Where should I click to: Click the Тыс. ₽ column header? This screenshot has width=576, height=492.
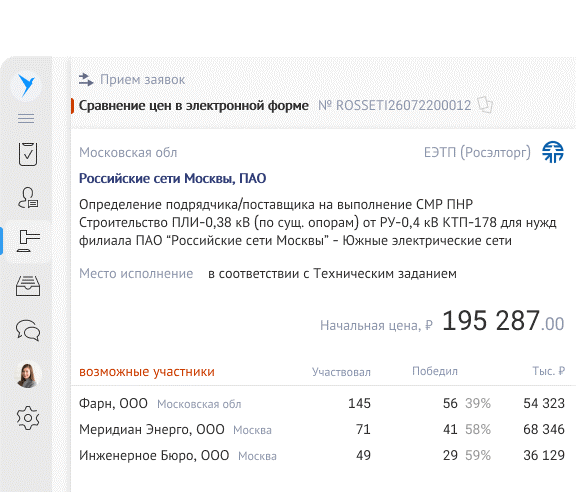[x=548, y=371]
